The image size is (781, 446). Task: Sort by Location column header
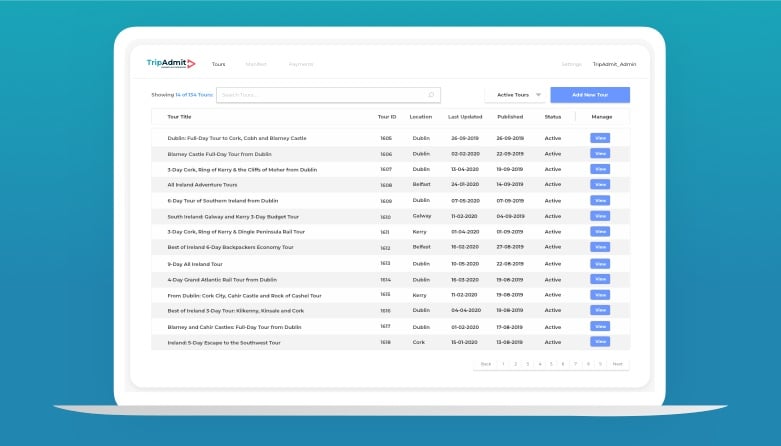[420, 117]
